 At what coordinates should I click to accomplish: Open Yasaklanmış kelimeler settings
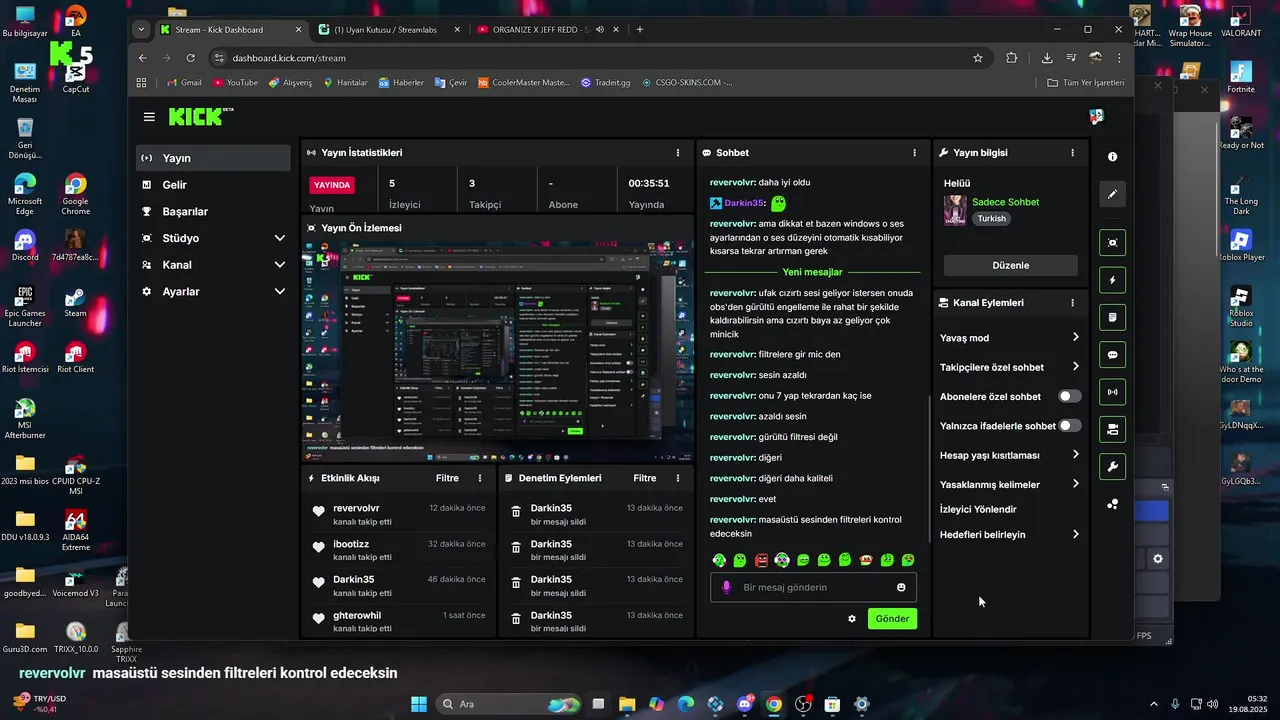coord(1010,484)
